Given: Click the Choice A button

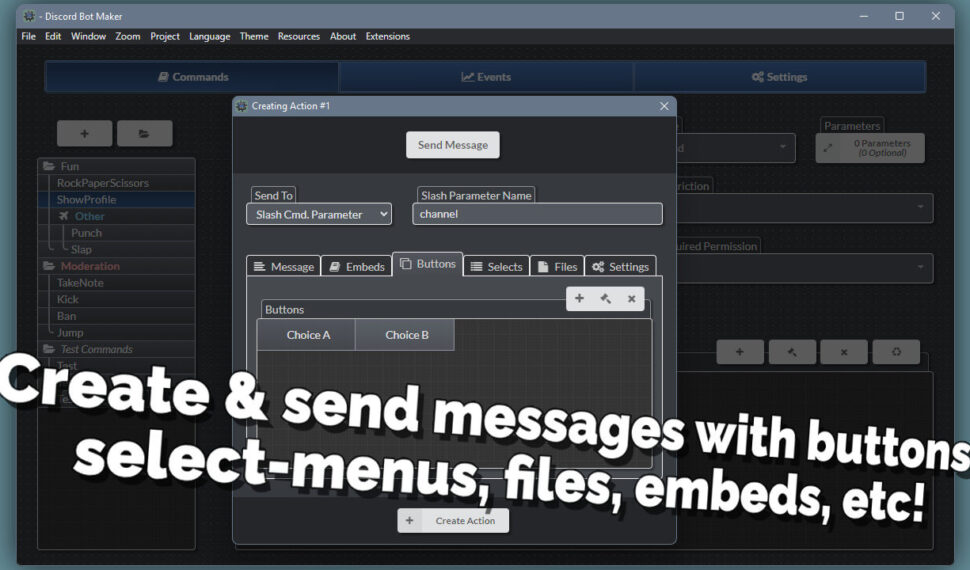Looking at the screenshot, I should [308, 335].
